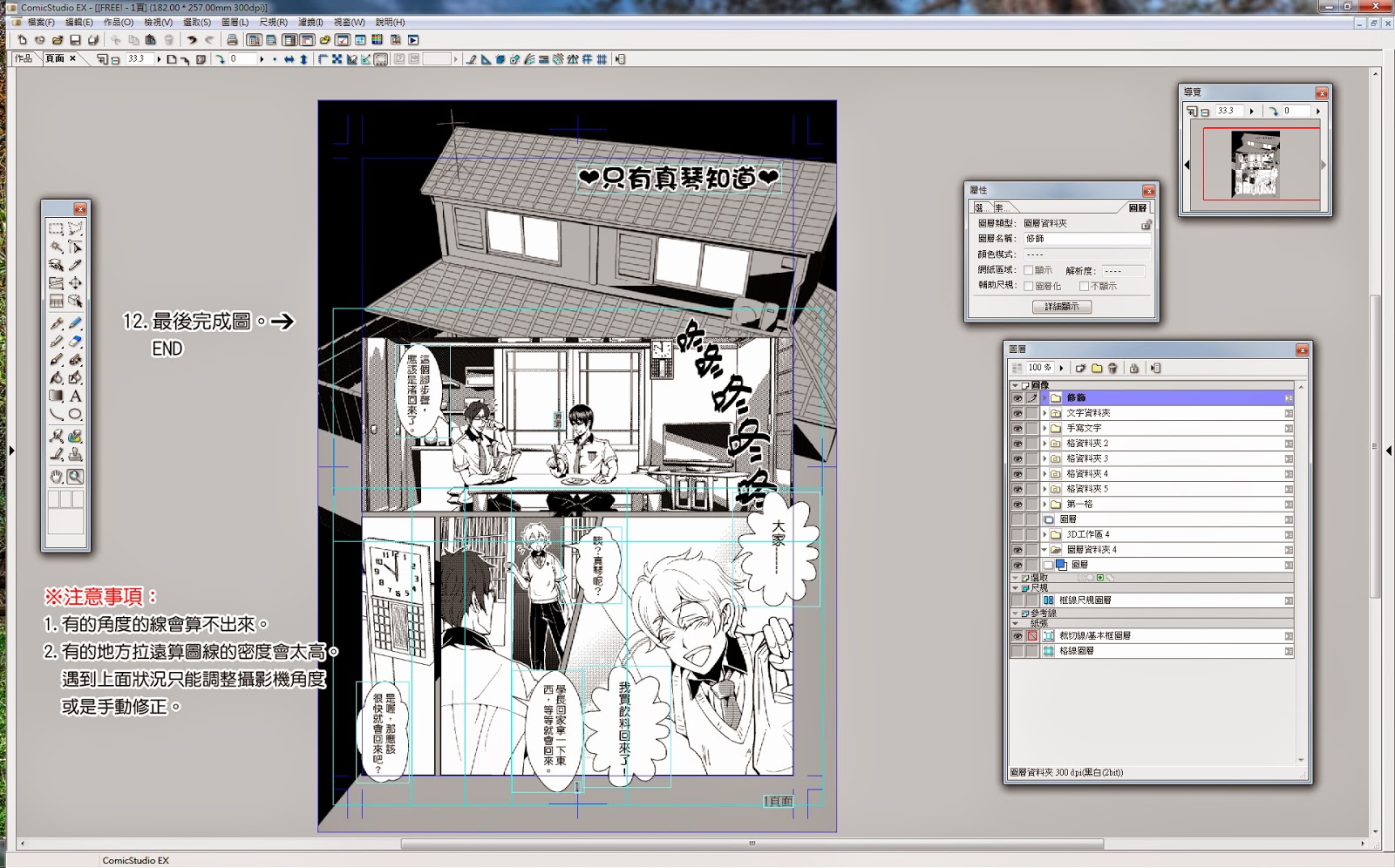Image resolution: width=1395 pixels, height=868 pixels.
Task: Click the rotate icon in navigator panel
Action: point(1273,111)
